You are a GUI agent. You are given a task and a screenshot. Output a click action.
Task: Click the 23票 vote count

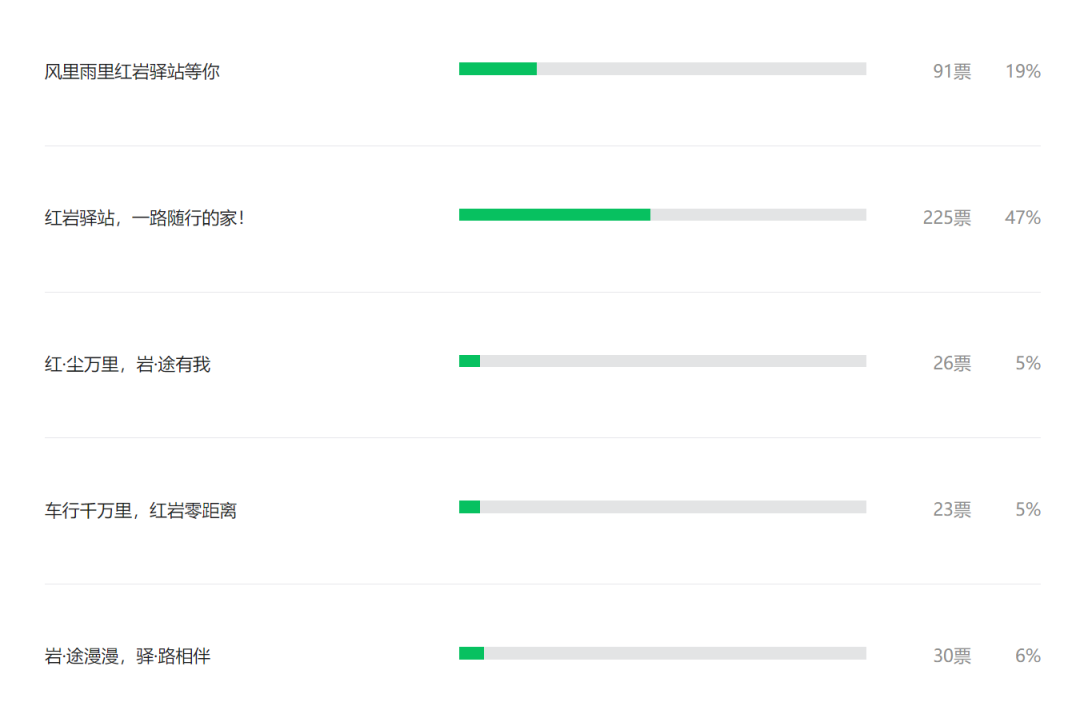pos(952,510)
